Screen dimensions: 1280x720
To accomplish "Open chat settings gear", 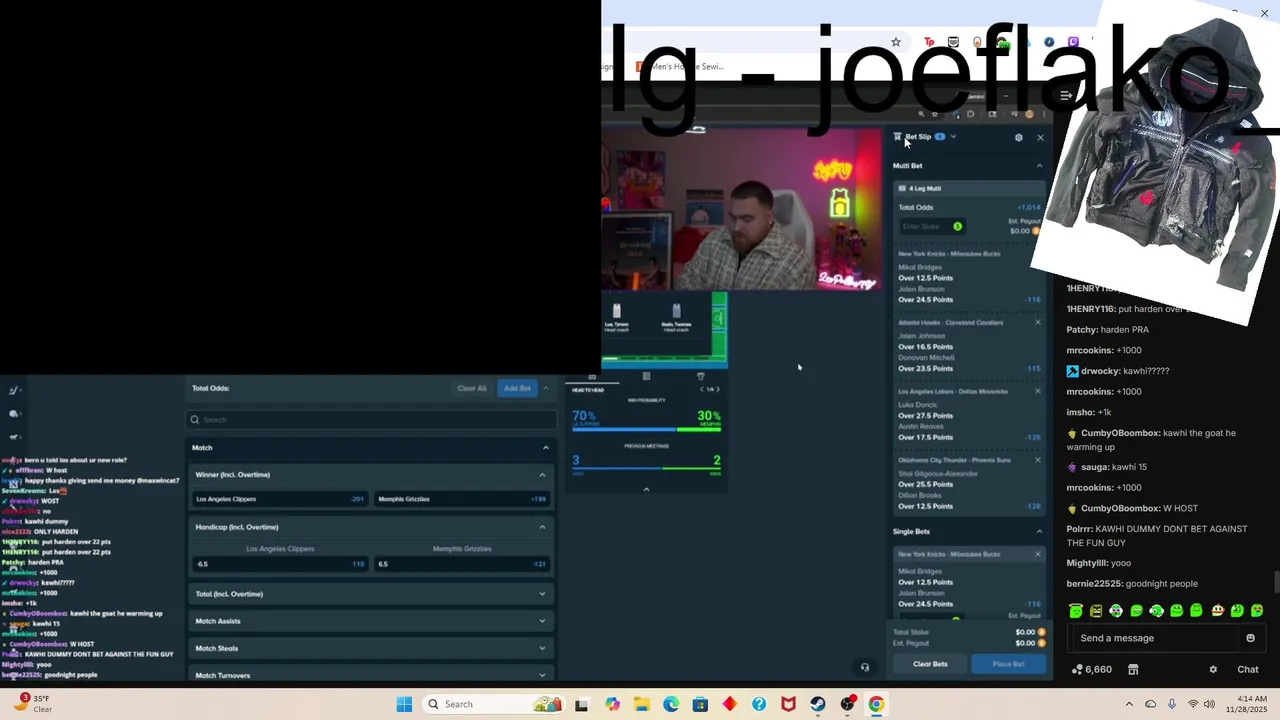I will click(x=1213, y=670).
